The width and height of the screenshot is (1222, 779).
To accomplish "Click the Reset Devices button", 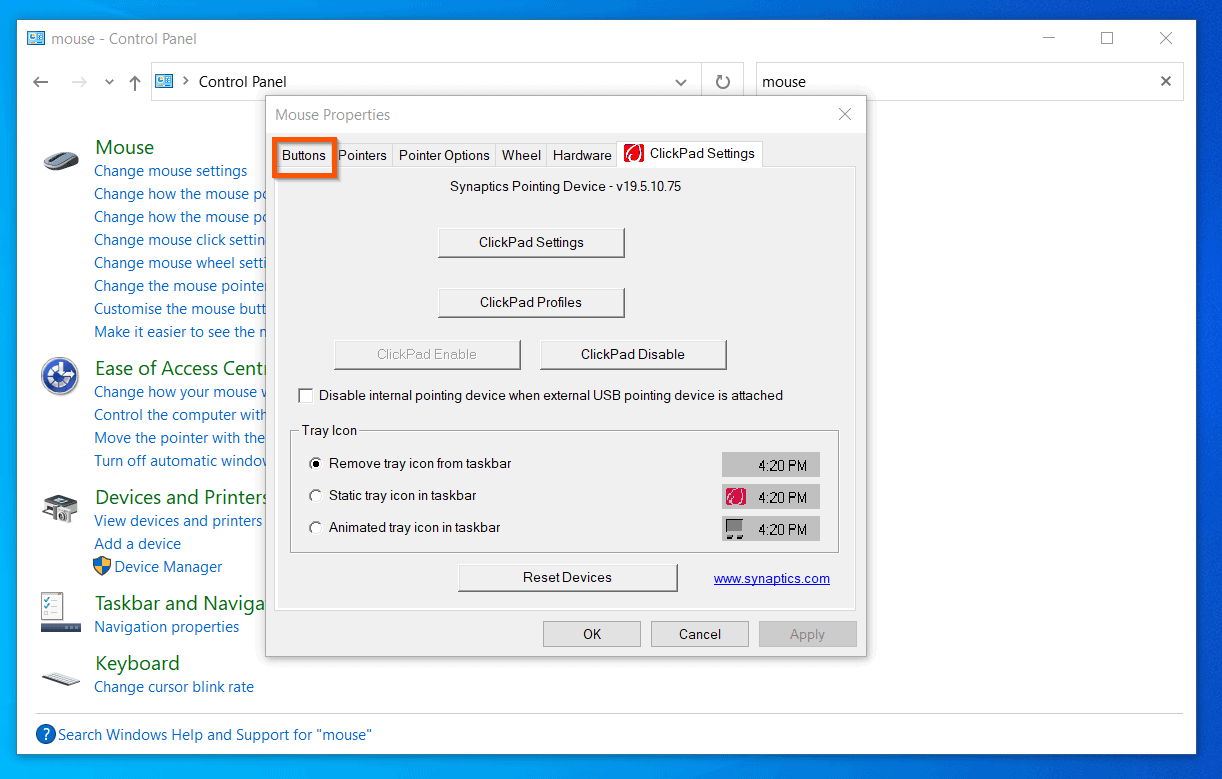I will point(567,577).
